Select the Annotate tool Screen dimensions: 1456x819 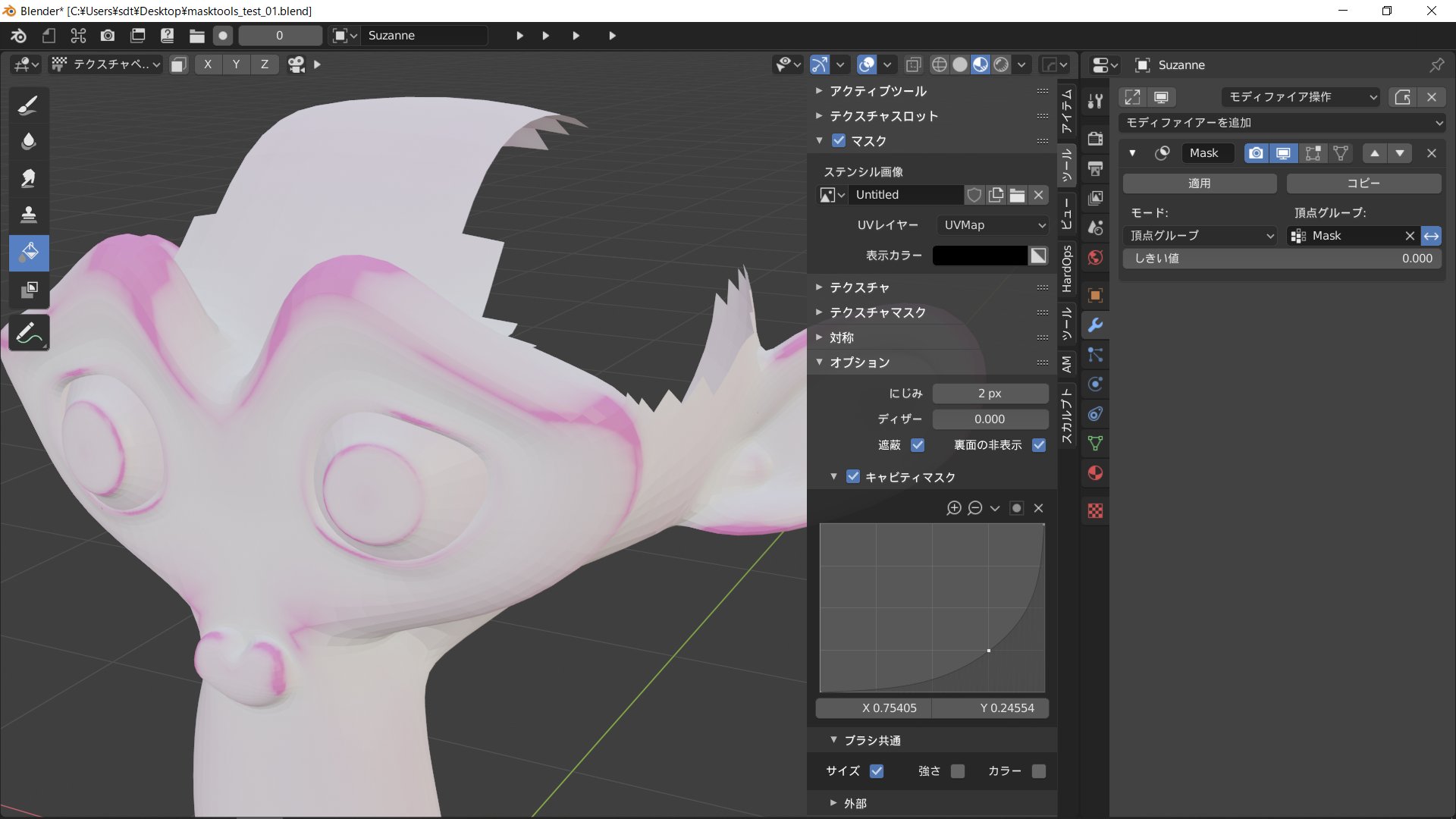point(29,333)
